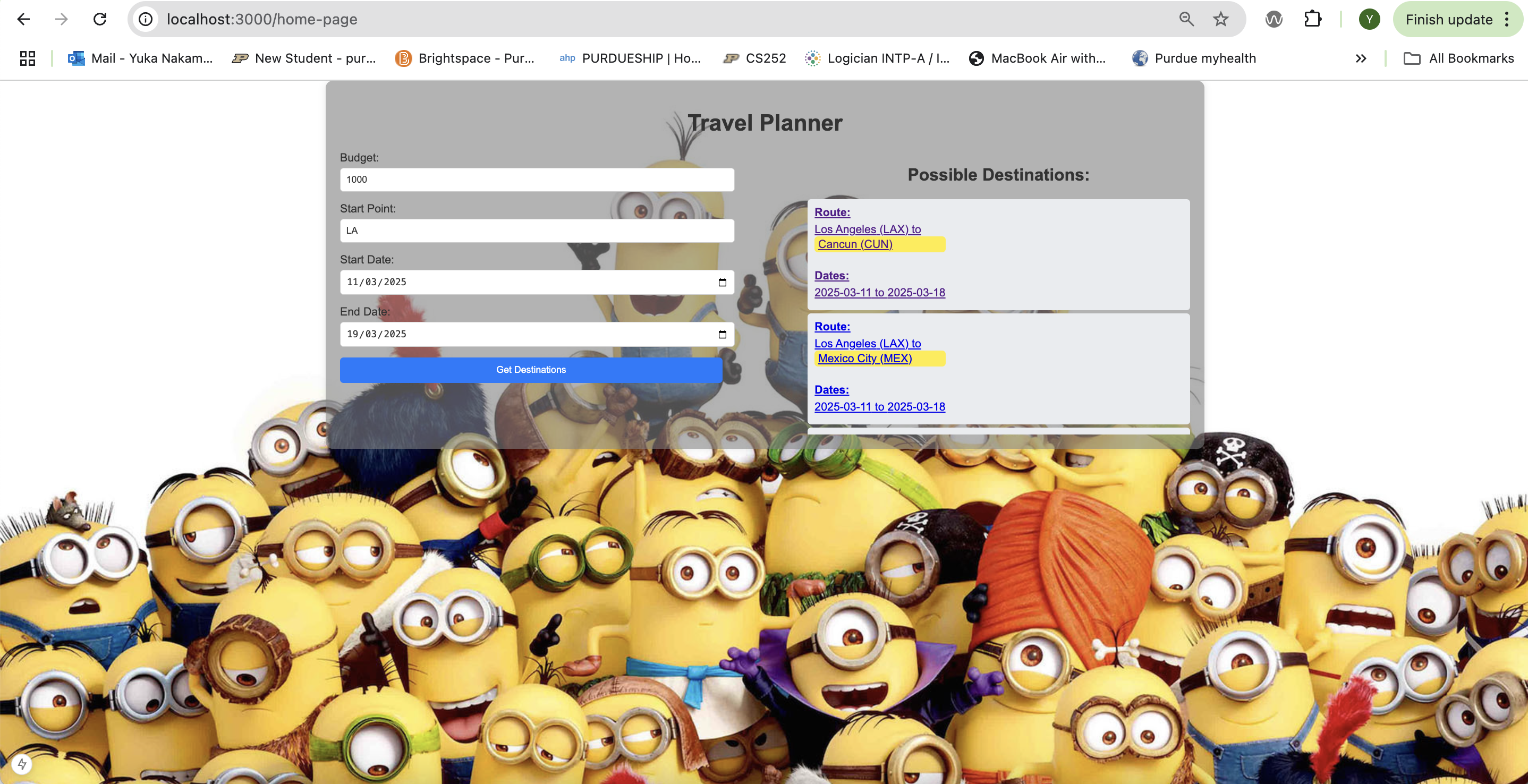Open the CS252 bookmark
Image resolution: width=1528 pixels, height=784 pixels.
tap(754, 58)
